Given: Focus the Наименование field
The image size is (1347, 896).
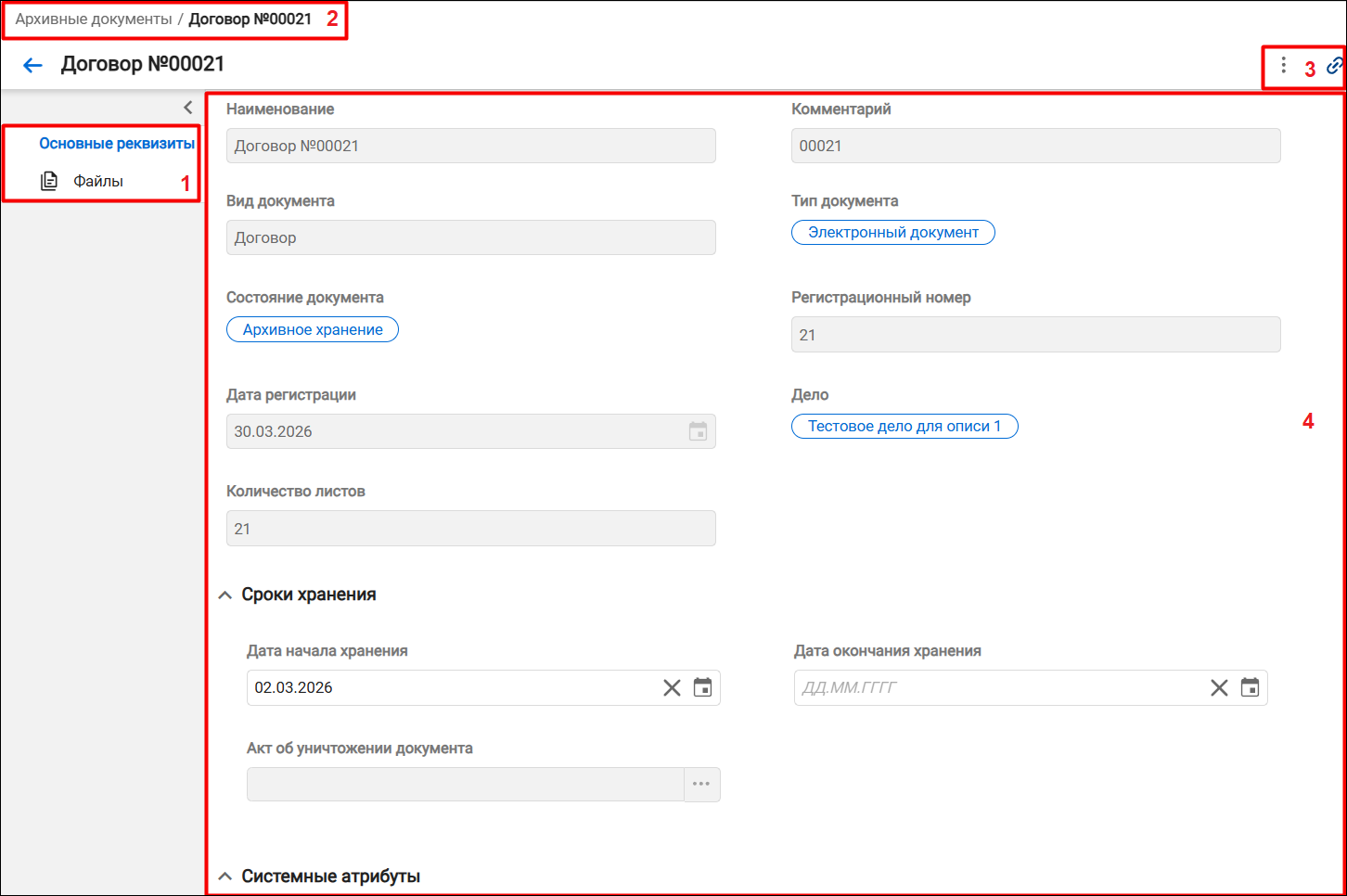Looking at the screenshot, I should click(471, 146).
